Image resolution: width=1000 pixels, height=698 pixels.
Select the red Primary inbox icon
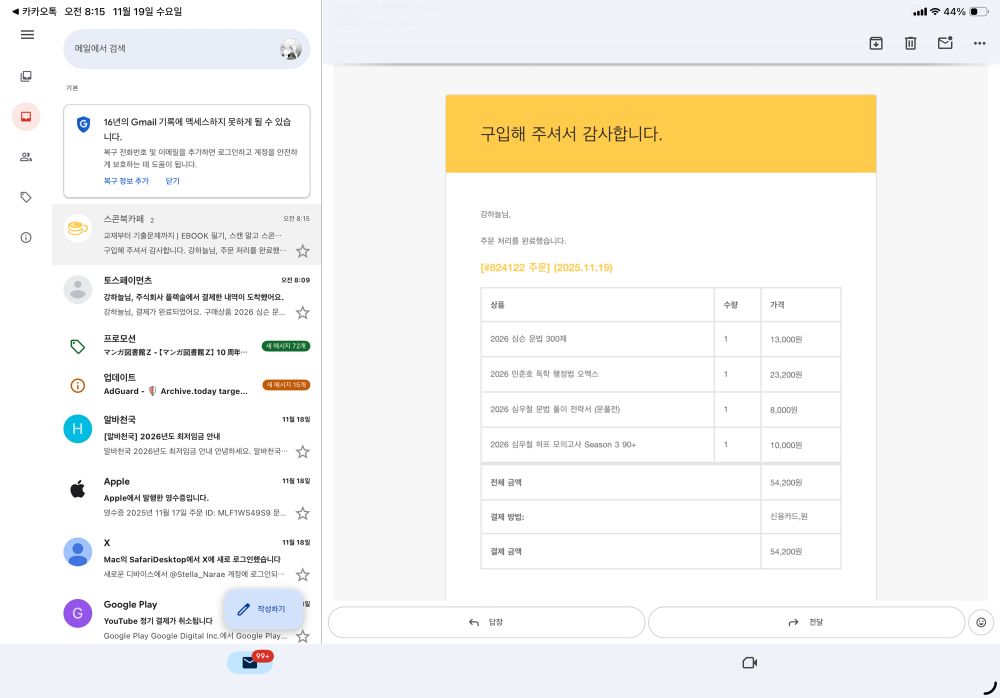(26, 117)
